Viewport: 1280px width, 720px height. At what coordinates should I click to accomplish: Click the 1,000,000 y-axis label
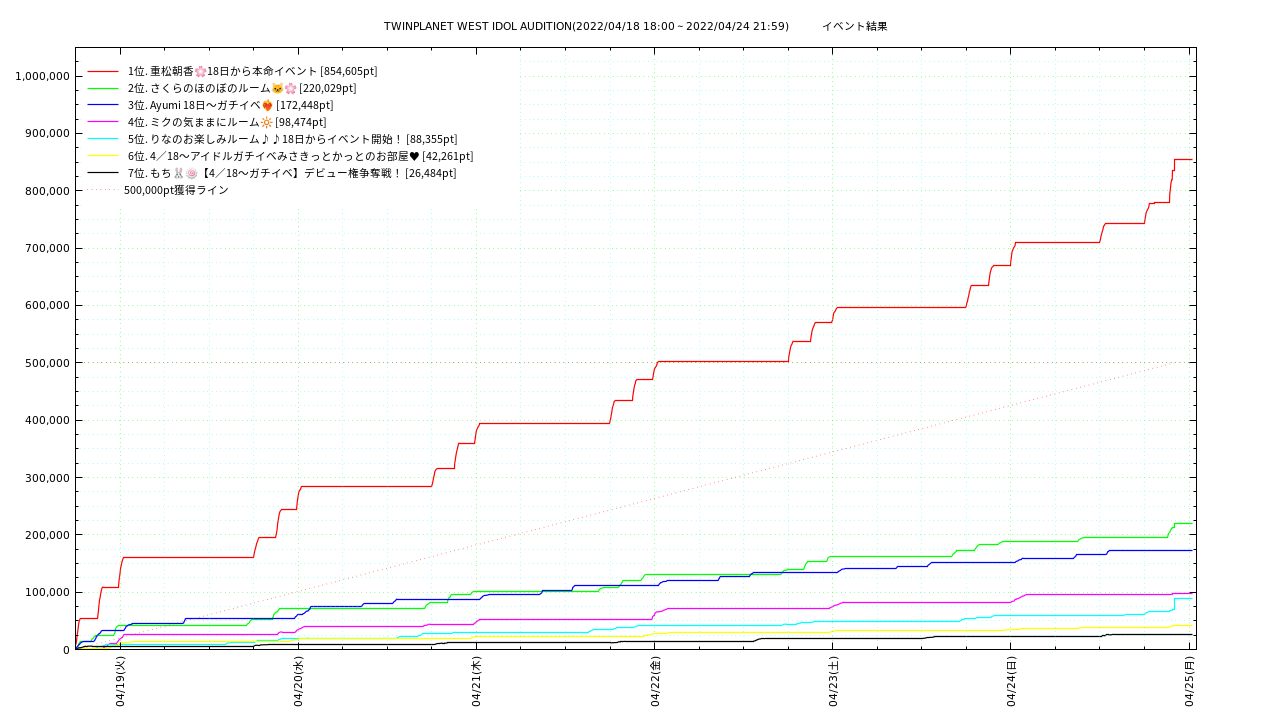click(39, 76)
